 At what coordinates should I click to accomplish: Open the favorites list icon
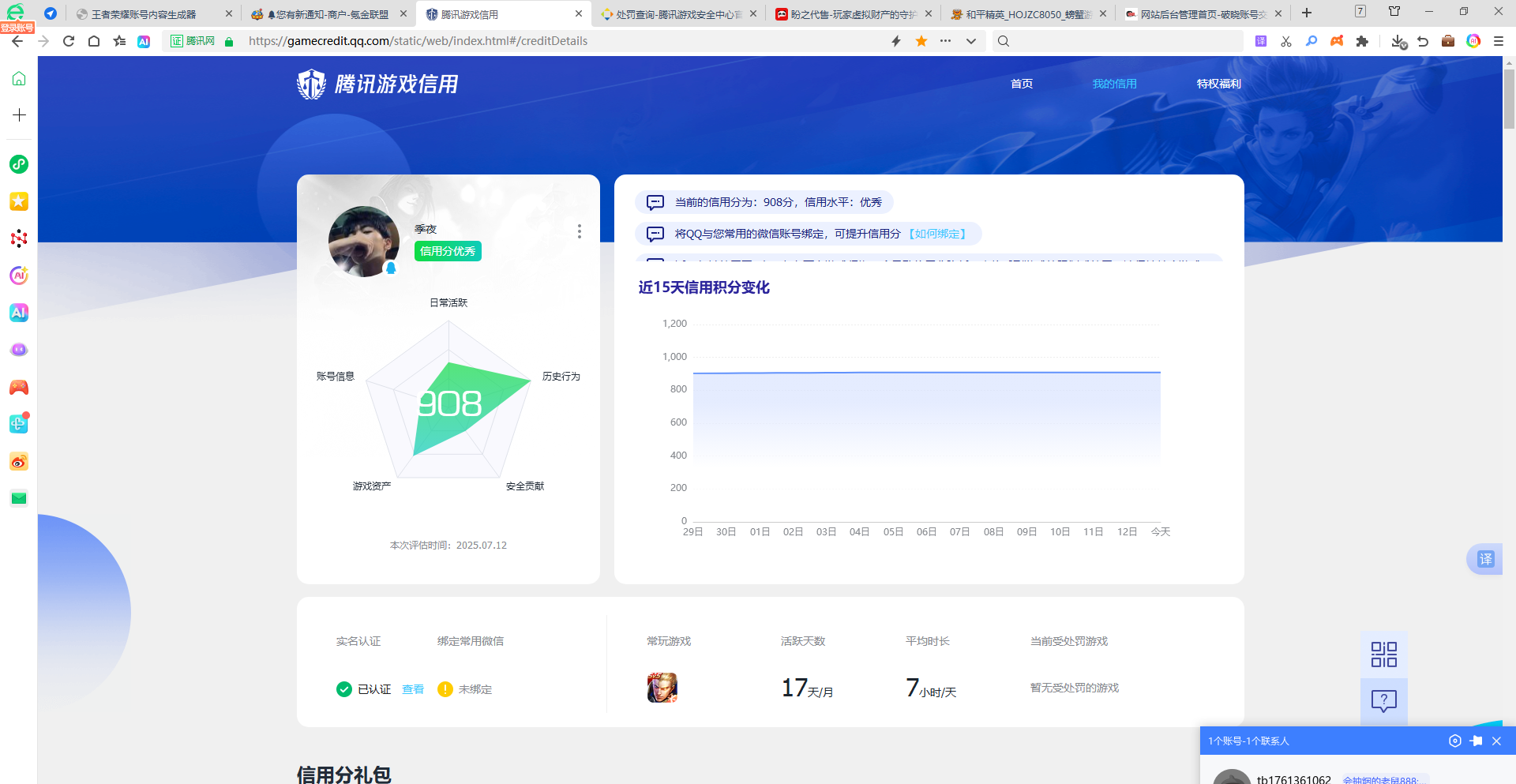pos(119,41)
